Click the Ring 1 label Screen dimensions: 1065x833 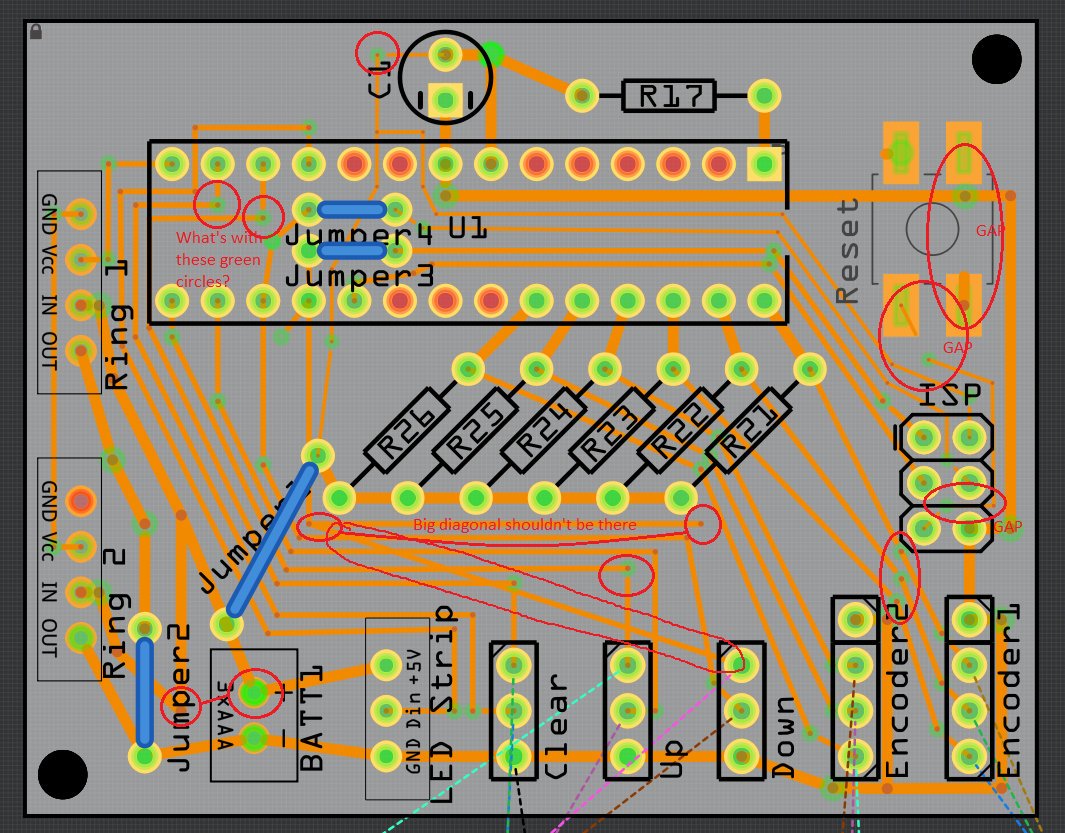pos(117,324)
